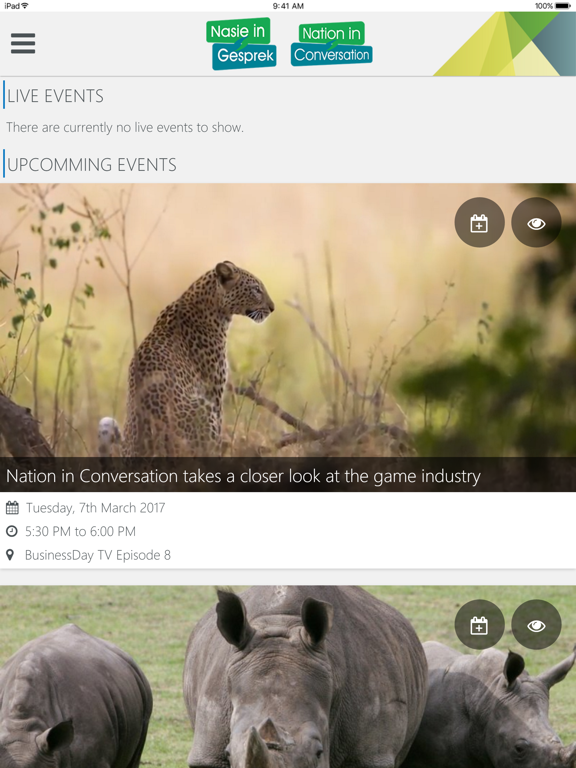Add the leopard game industry event to calendar
This screenshot has height=768, width=576.
pos(479,222)
